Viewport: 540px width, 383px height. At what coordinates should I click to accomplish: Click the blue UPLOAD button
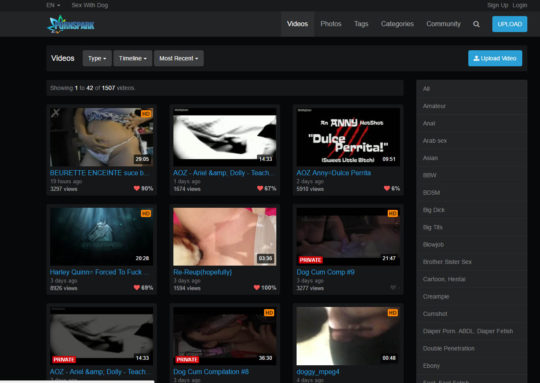coord(509,24)
